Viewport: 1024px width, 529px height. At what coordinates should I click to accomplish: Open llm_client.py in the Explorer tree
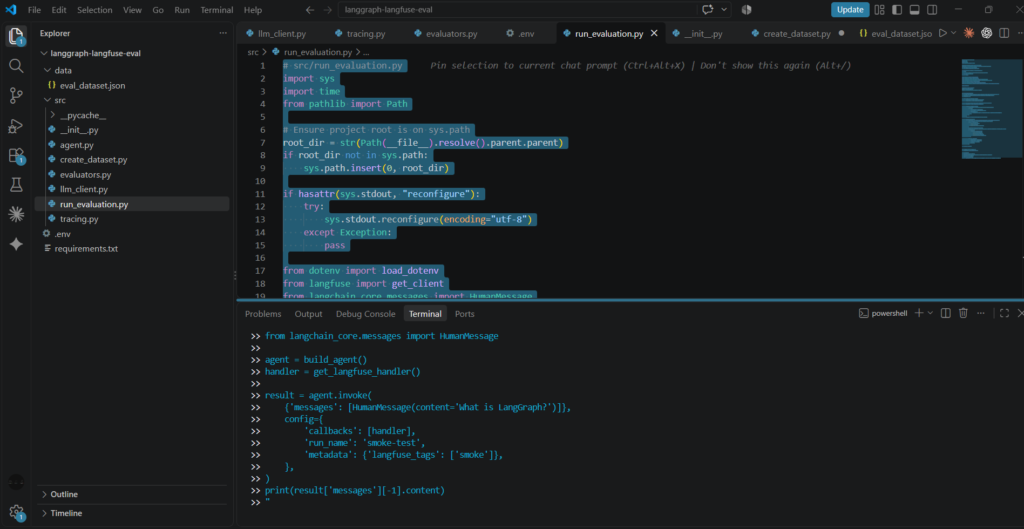(x=84, y=189)
